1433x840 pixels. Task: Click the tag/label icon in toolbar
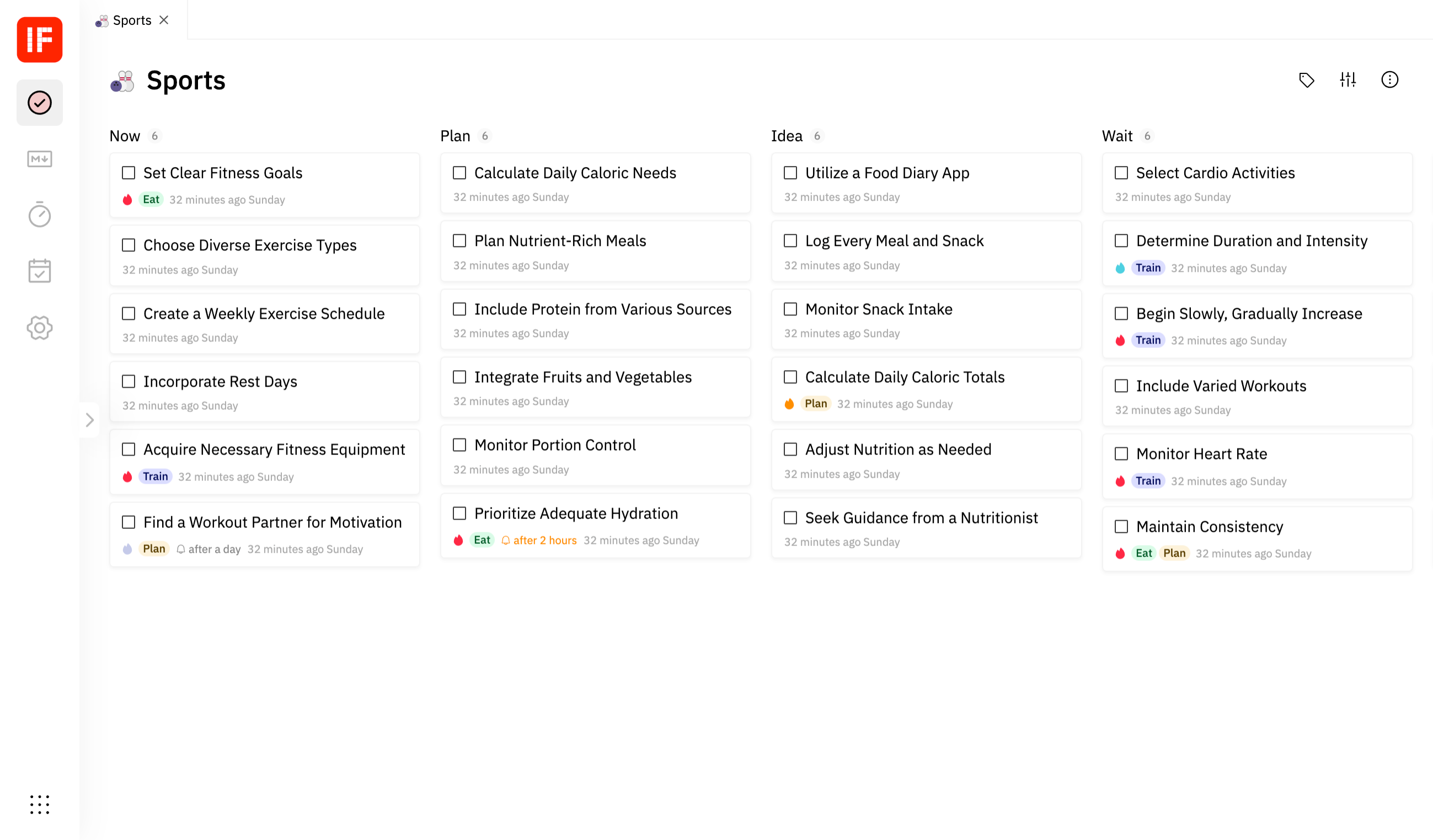[x=1307, y=80]
